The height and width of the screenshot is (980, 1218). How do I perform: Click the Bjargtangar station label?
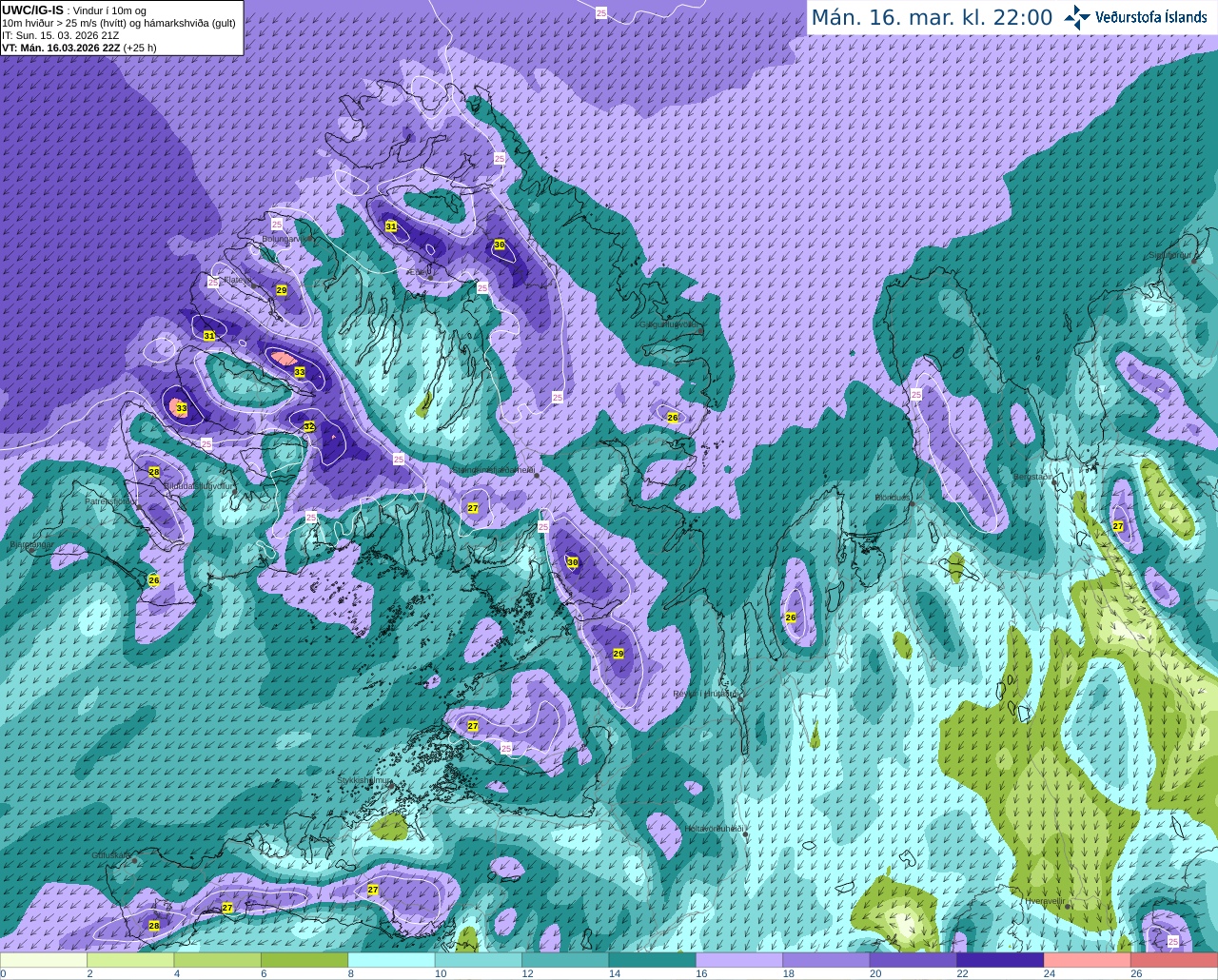32,545
